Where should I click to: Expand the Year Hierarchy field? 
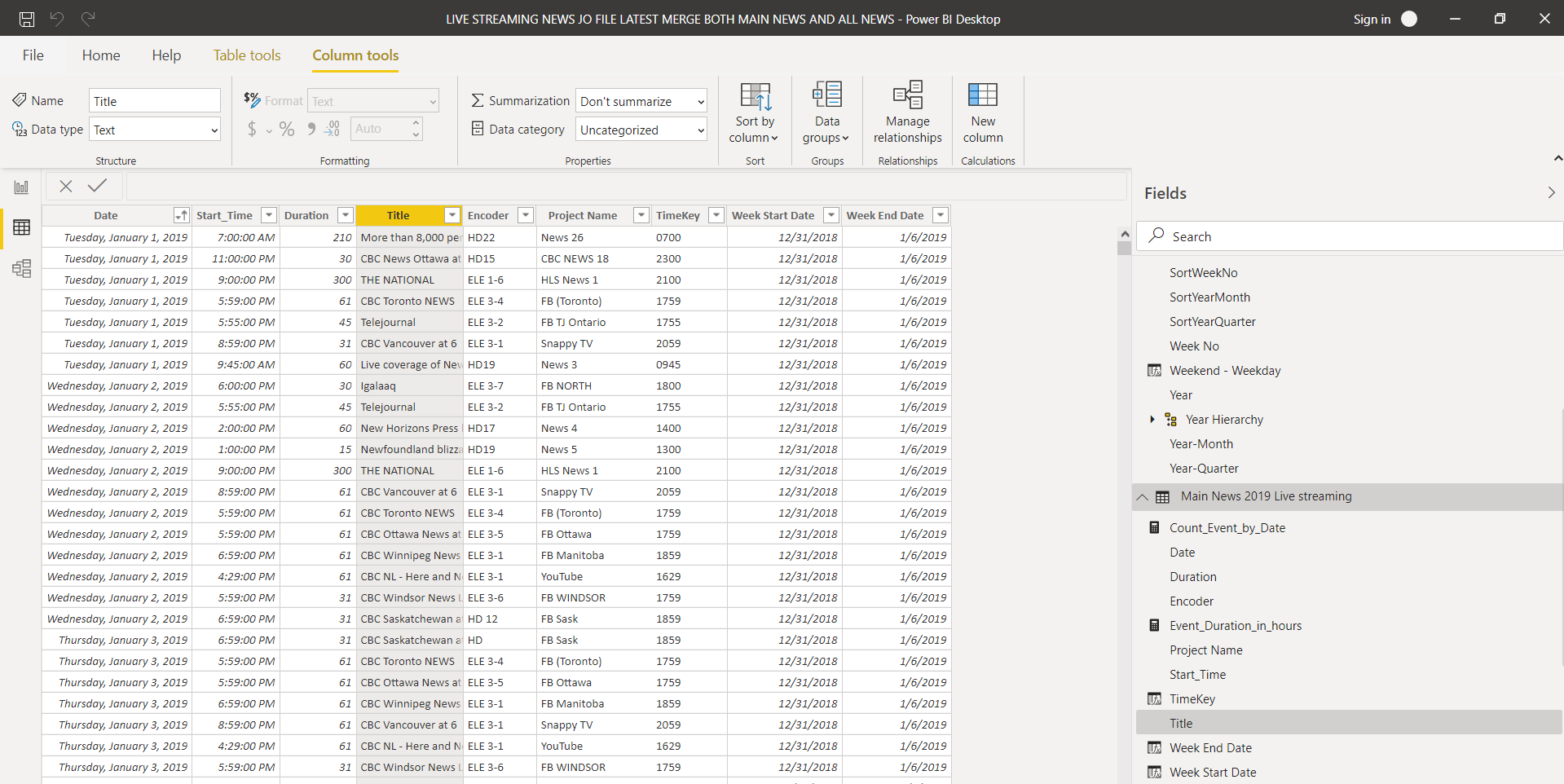click(1152, 420)
